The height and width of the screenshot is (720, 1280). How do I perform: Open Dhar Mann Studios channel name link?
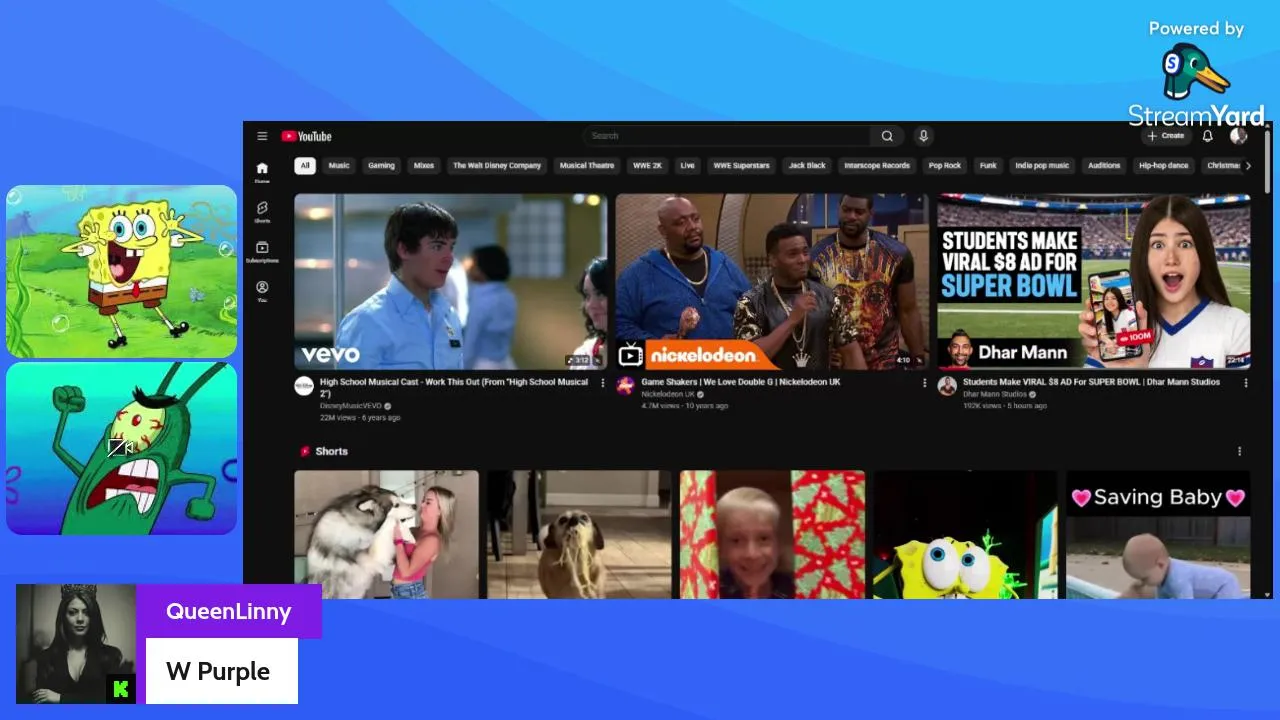[995, 394]
